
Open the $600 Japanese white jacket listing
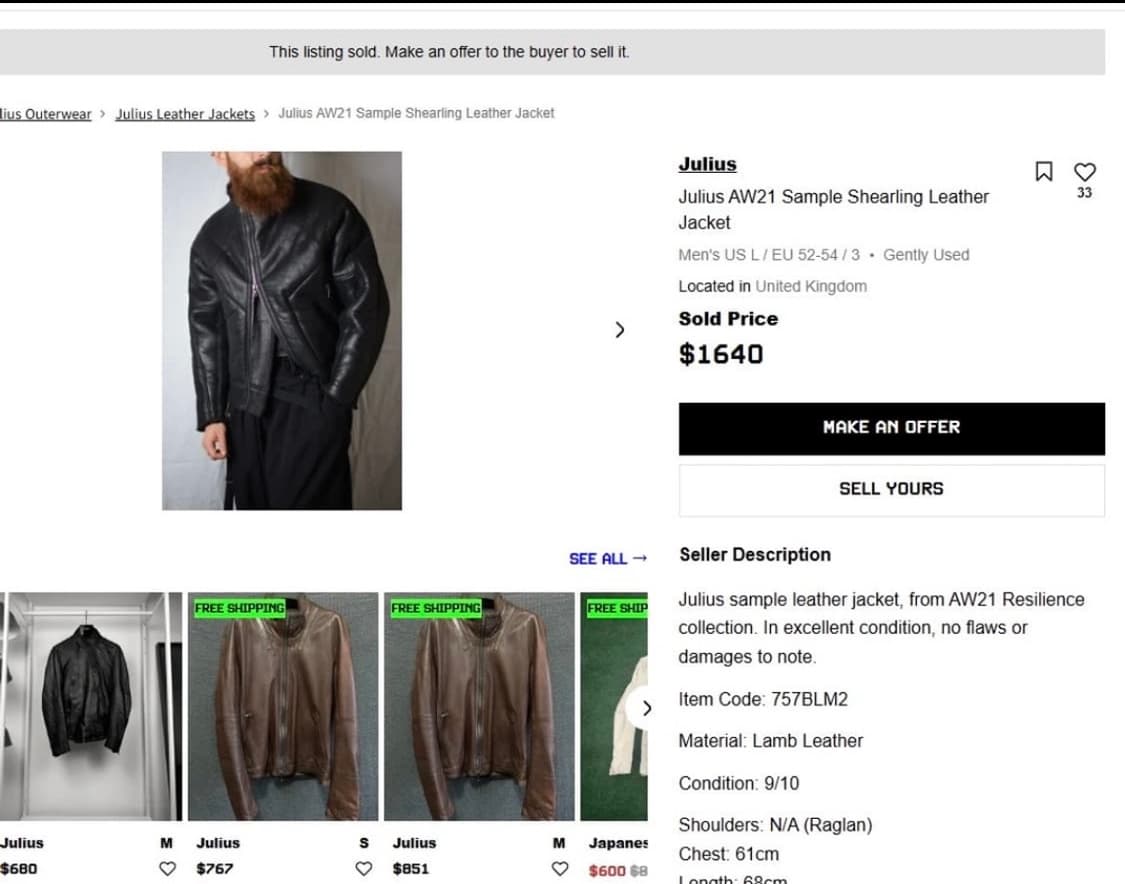(614, 720)
